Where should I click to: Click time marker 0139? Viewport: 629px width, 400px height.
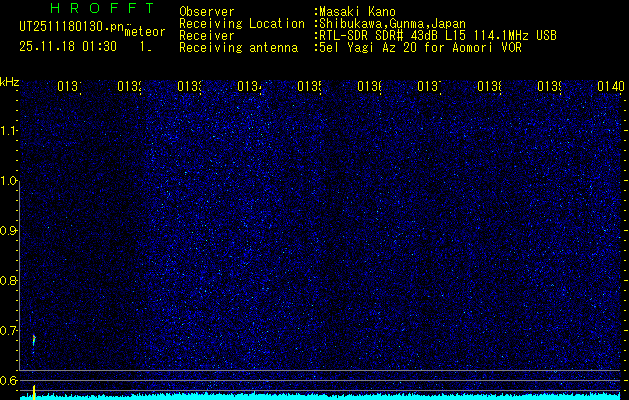(549, 86)
